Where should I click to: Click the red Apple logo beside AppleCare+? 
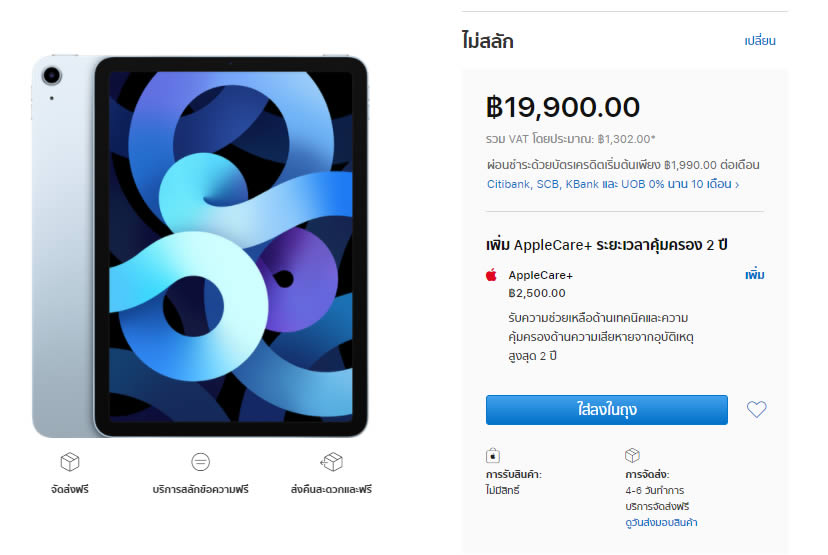coord(491,275)
